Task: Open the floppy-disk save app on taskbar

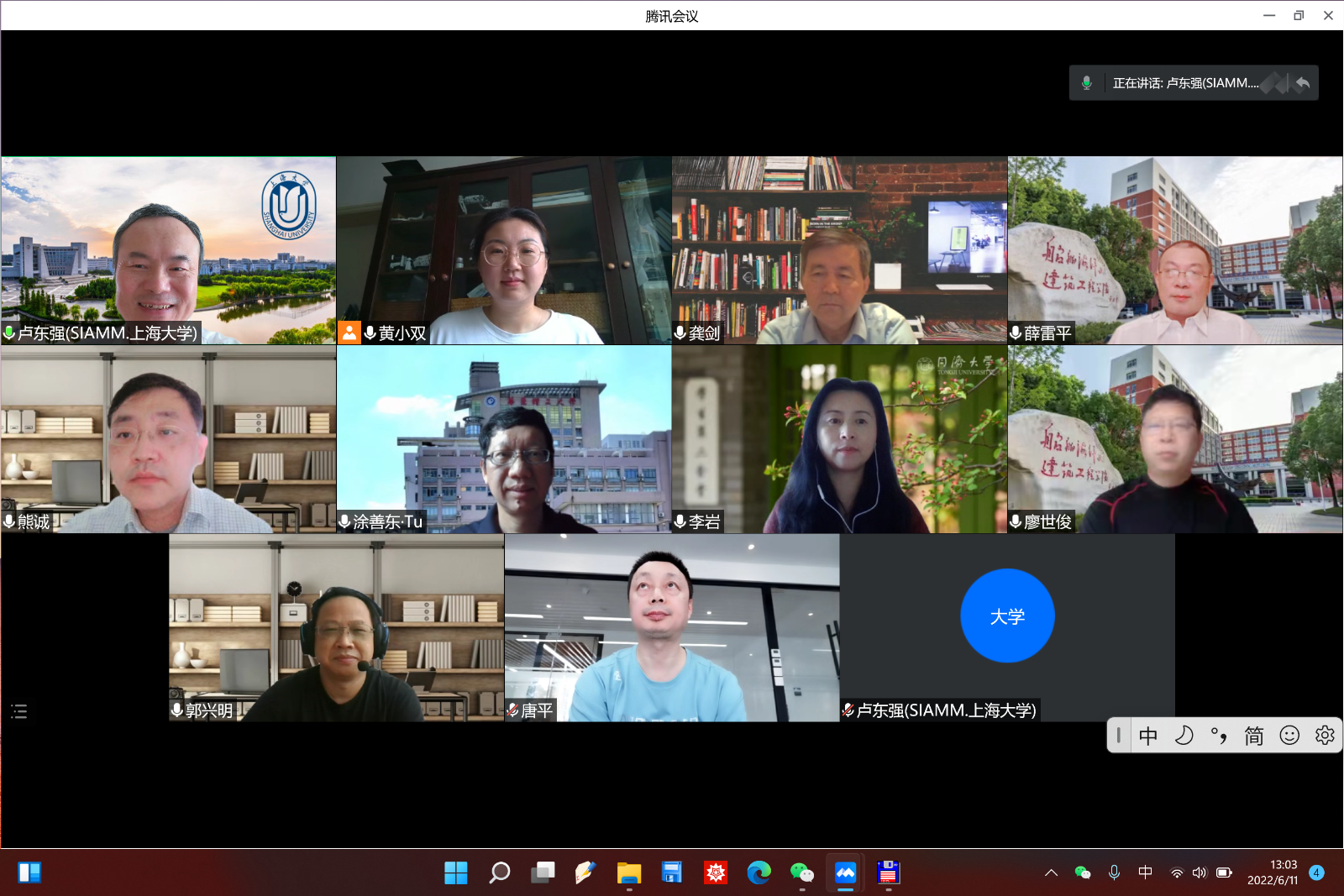Action: [x=672, y=872]
